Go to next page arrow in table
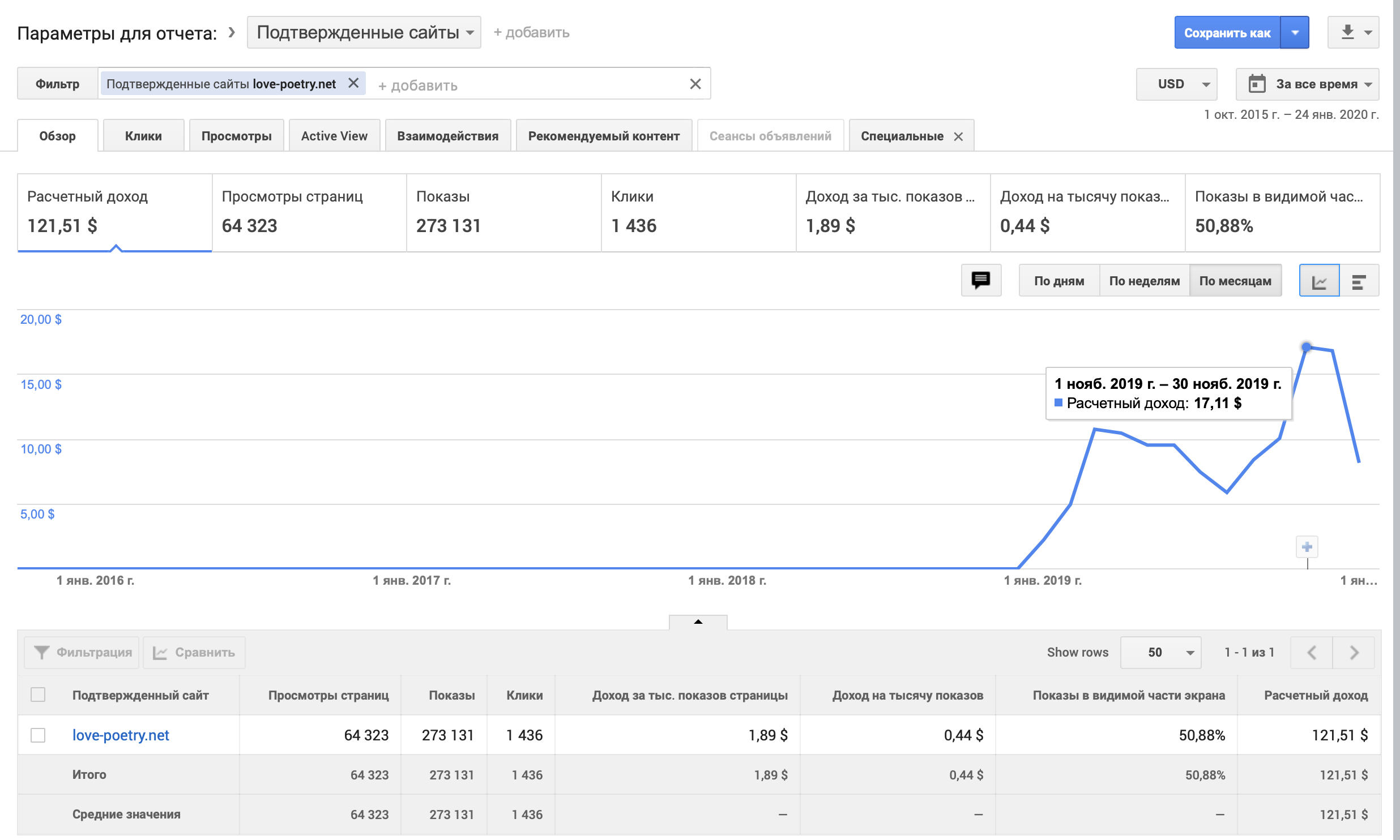1400x840 pixels. click(1354, 653)
